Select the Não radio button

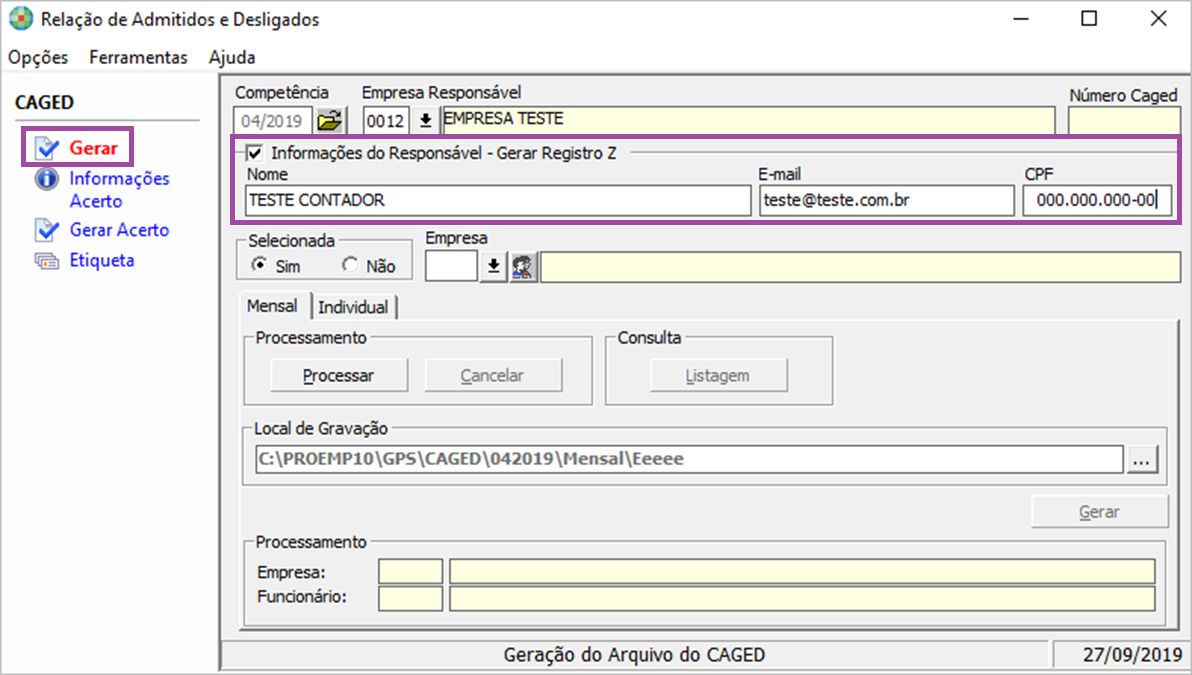[x=350, y=266]
